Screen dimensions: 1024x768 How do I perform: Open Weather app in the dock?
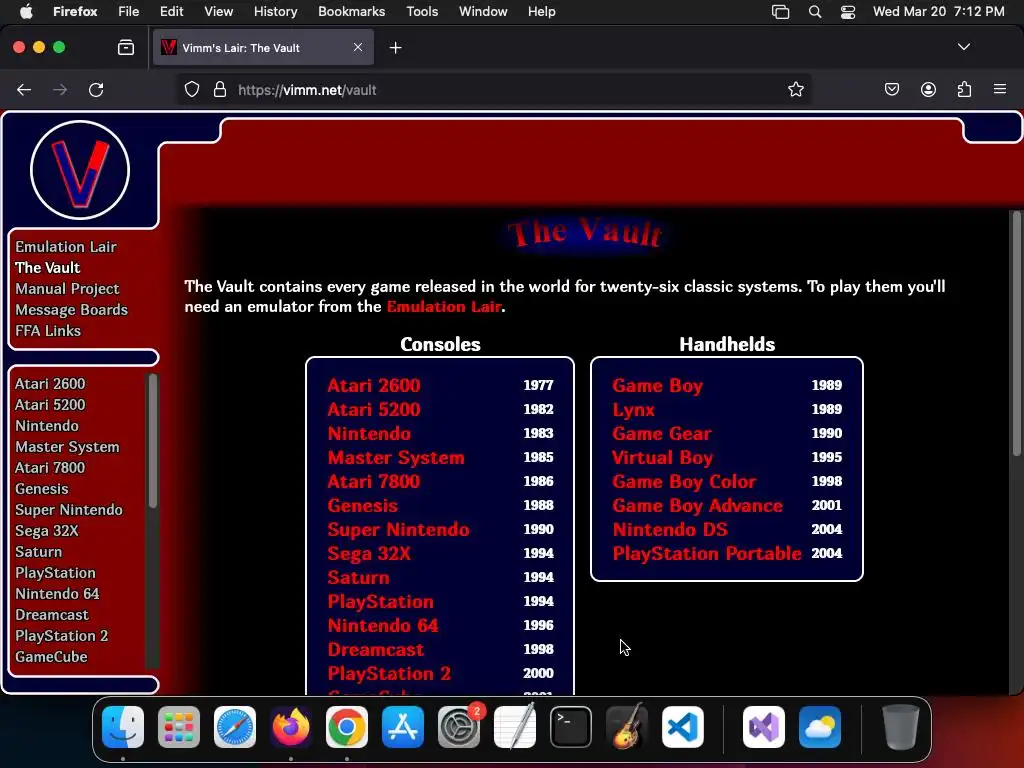[820, 727]
